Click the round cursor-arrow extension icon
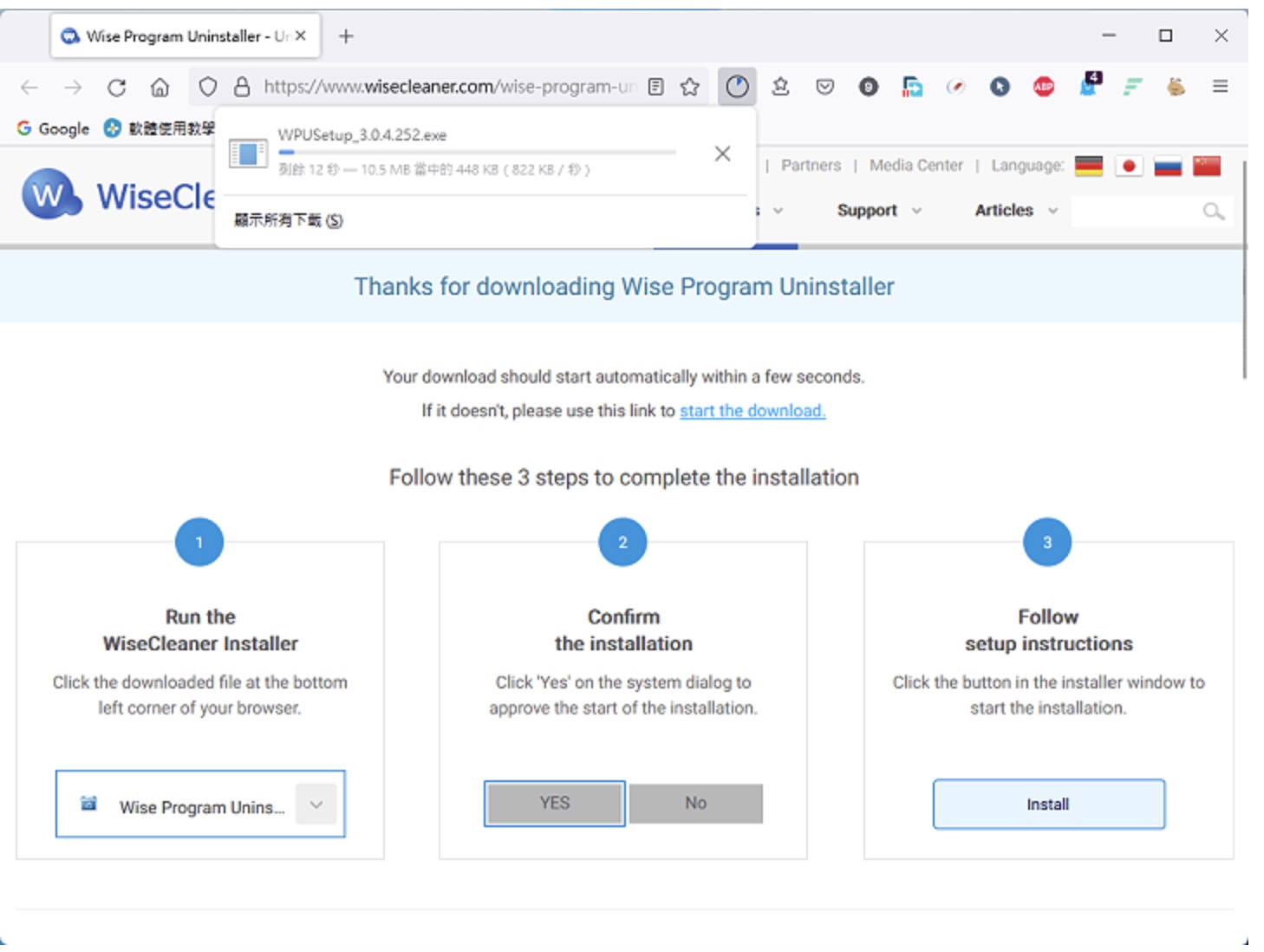This screenshot has width=1264, height=952. pos(1000,87)
